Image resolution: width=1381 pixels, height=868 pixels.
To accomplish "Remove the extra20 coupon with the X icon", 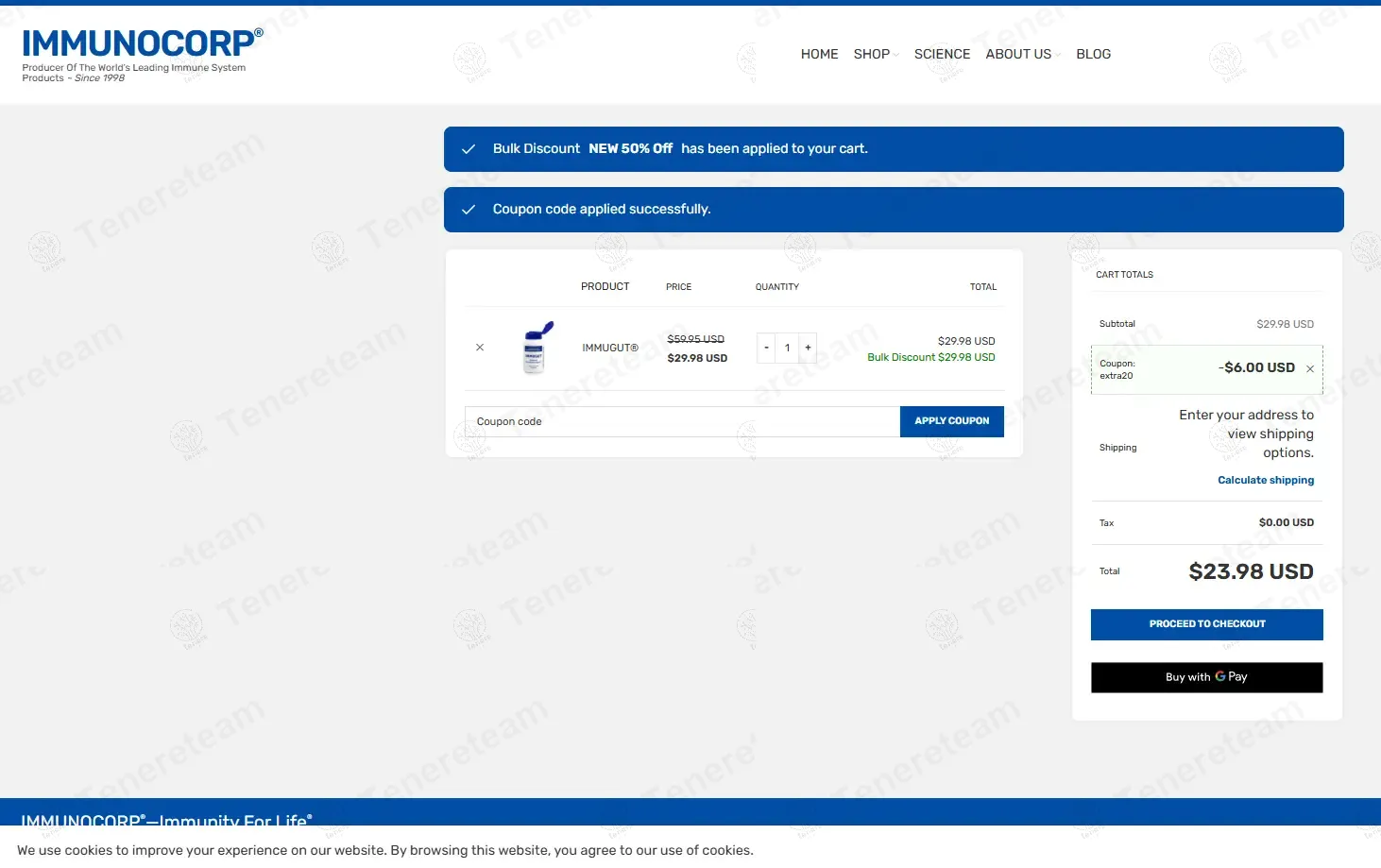I will click(x=1310, y=368).
